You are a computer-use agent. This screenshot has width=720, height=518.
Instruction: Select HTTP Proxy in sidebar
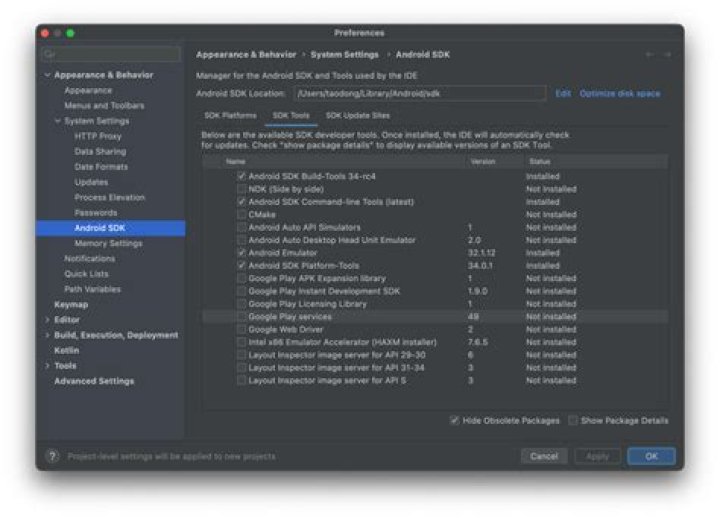pos(98,136)
